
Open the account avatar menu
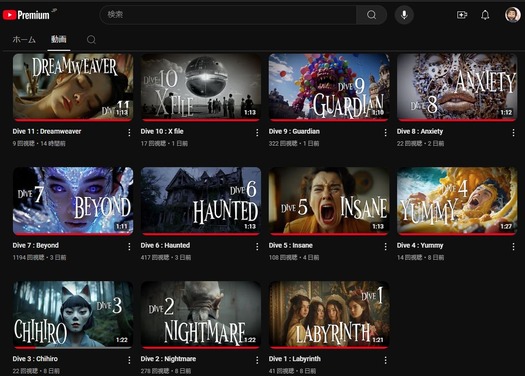[512, 15]
